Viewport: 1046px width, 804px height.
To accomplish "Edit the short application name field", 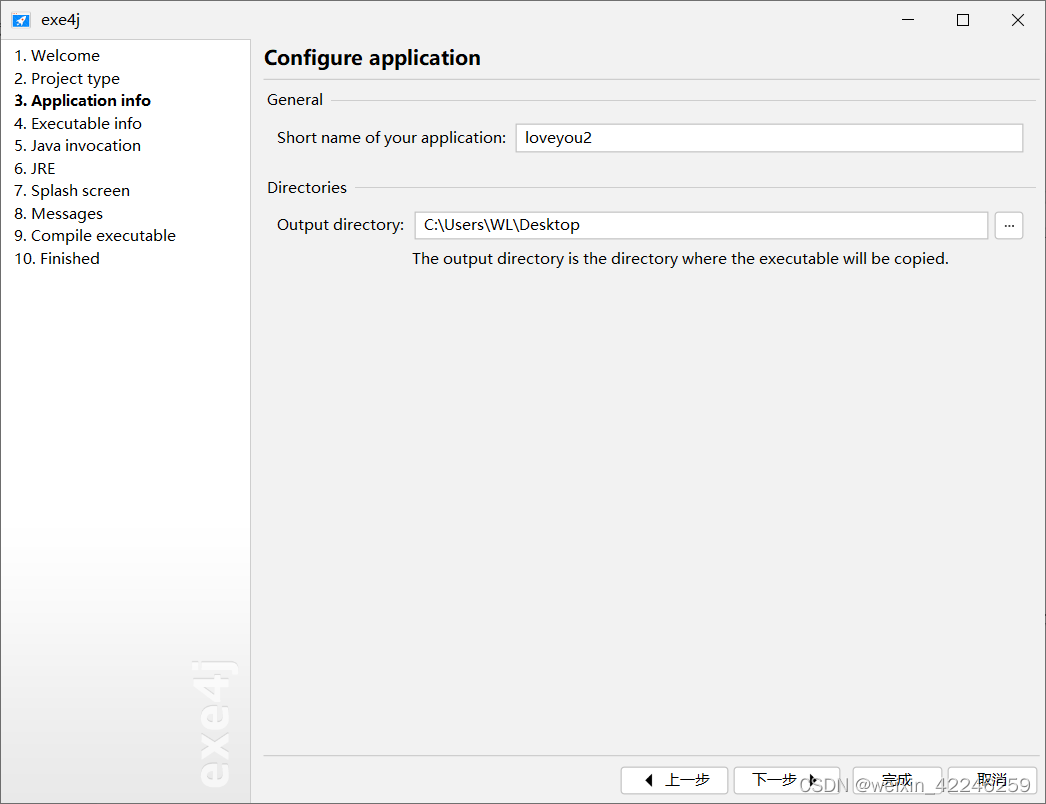I will [x=769, y=138].
